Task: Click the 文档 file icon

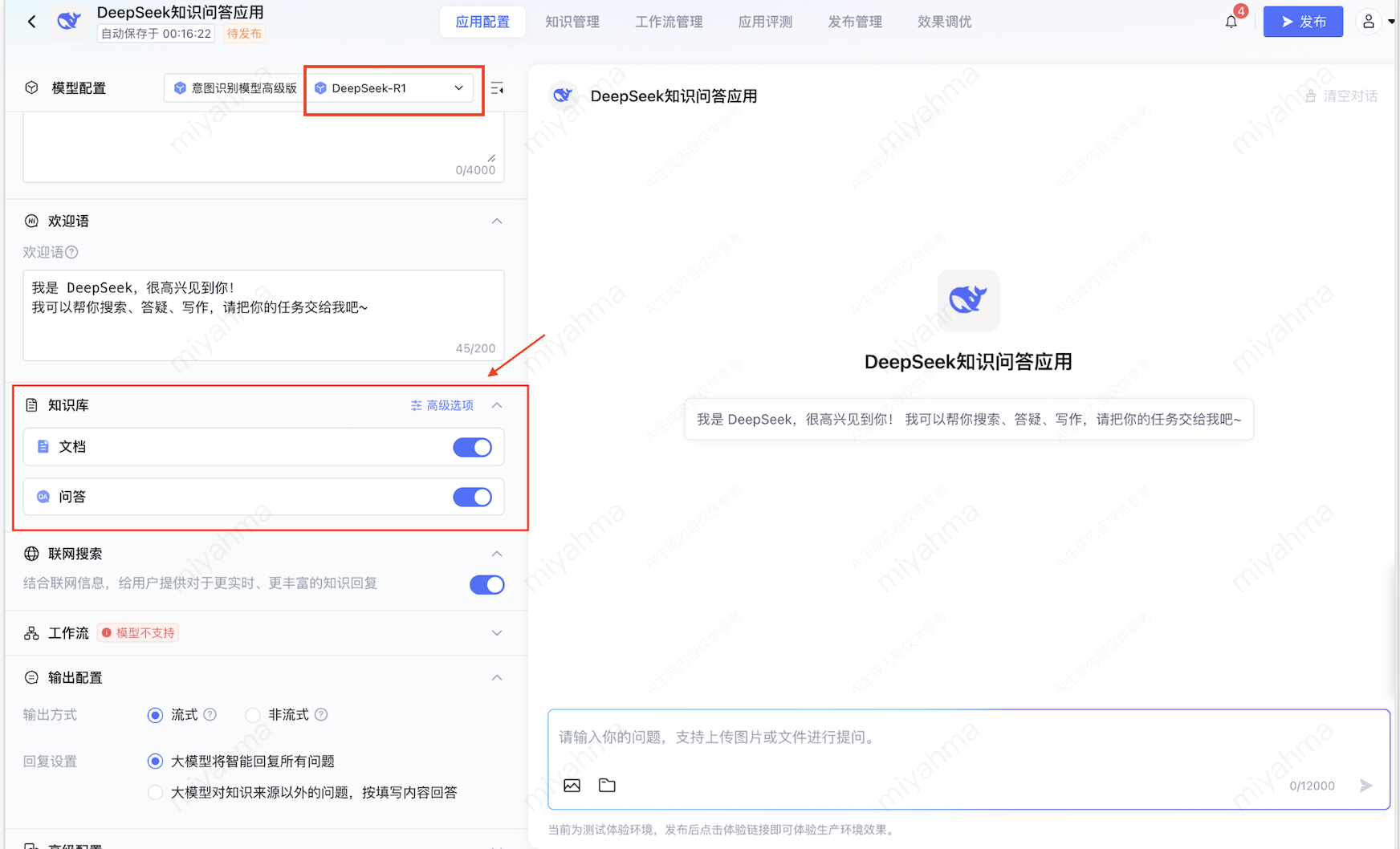Action: [x=43, y=447]
